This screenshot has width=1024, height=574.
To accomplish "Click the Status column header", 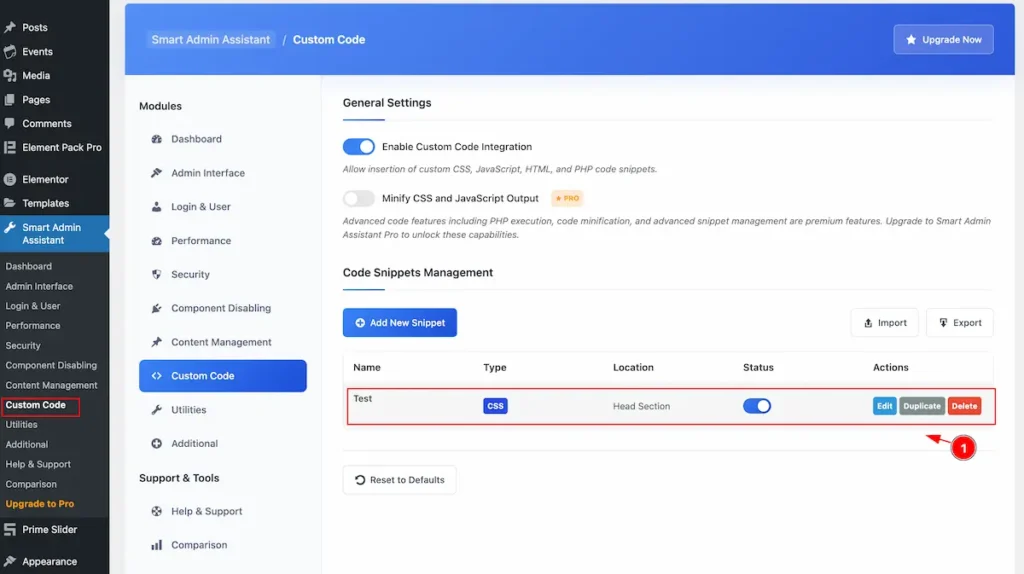I will [758, 368].
